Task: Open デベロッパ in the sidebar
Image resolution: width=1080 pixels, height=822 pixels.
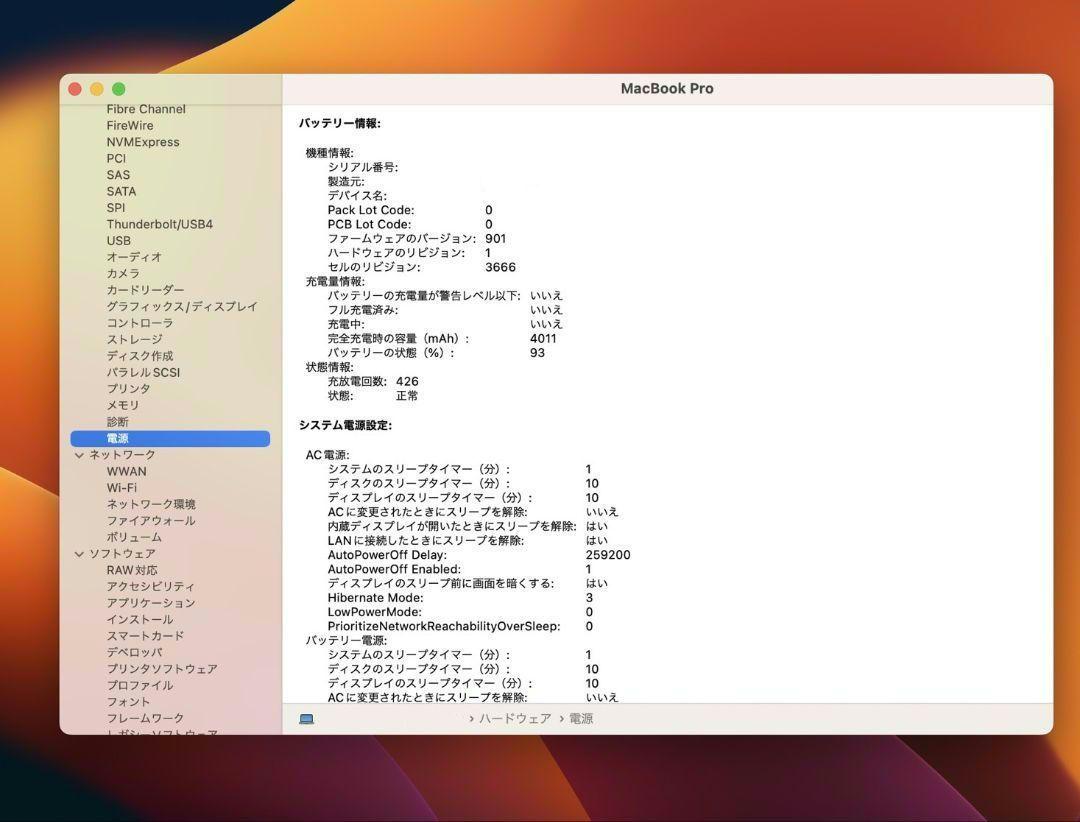Action: (x=134, y=653)
